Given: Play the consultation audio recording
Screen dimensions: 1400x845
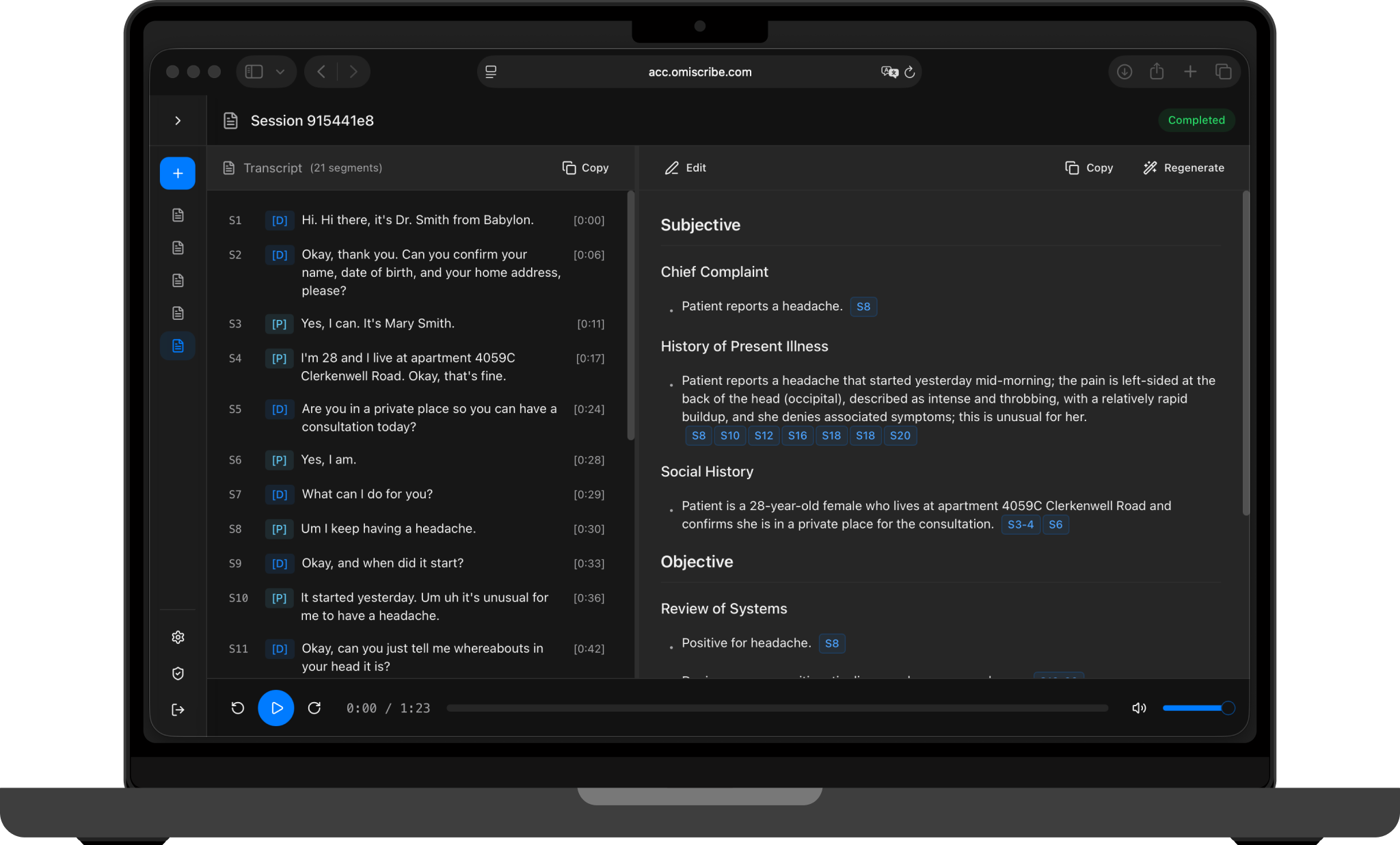Looking at the screenshot, I should (x=275, y=708).
